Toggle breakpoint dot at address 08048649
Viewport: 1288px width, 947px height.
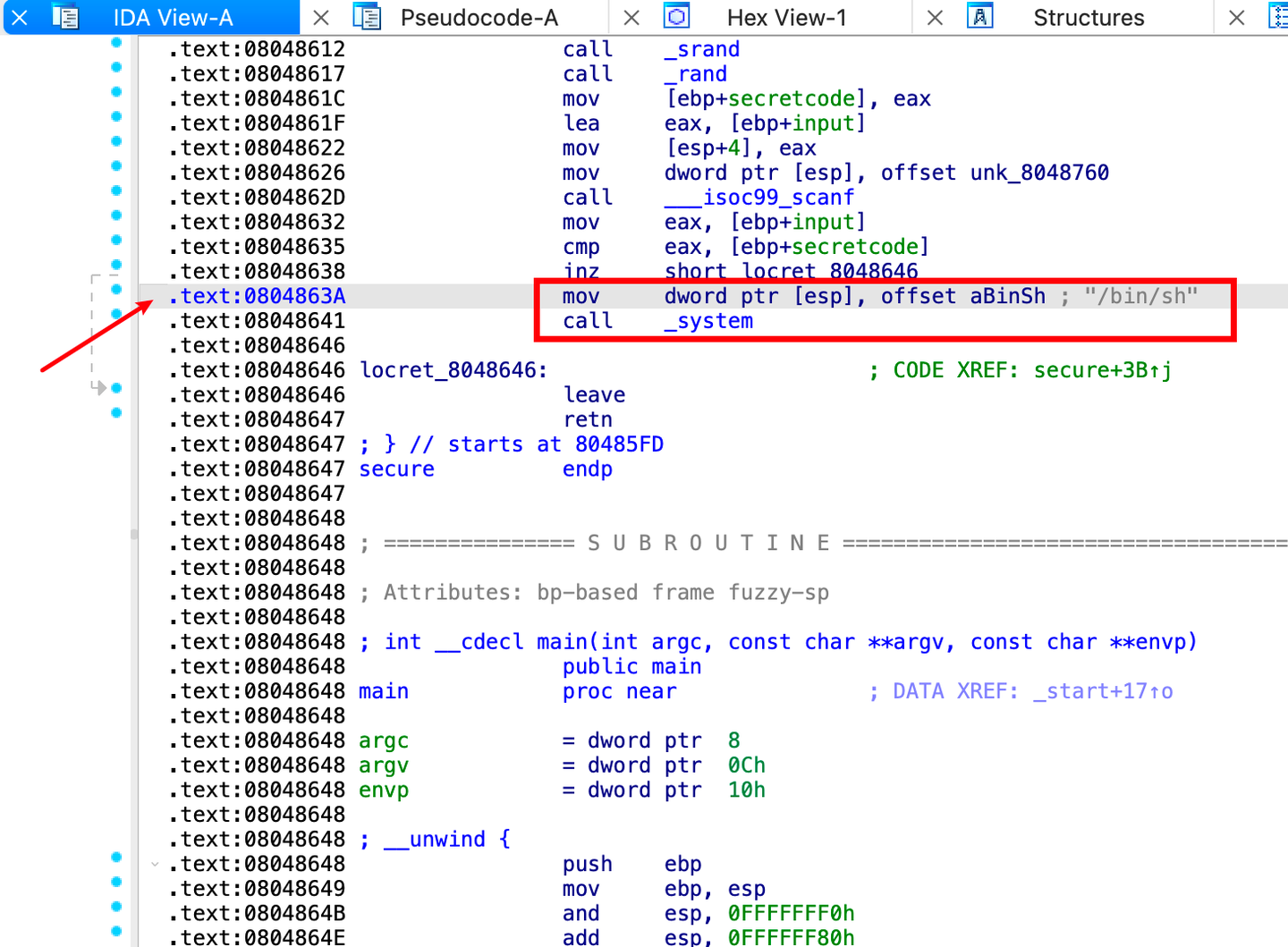click(116, 882)
